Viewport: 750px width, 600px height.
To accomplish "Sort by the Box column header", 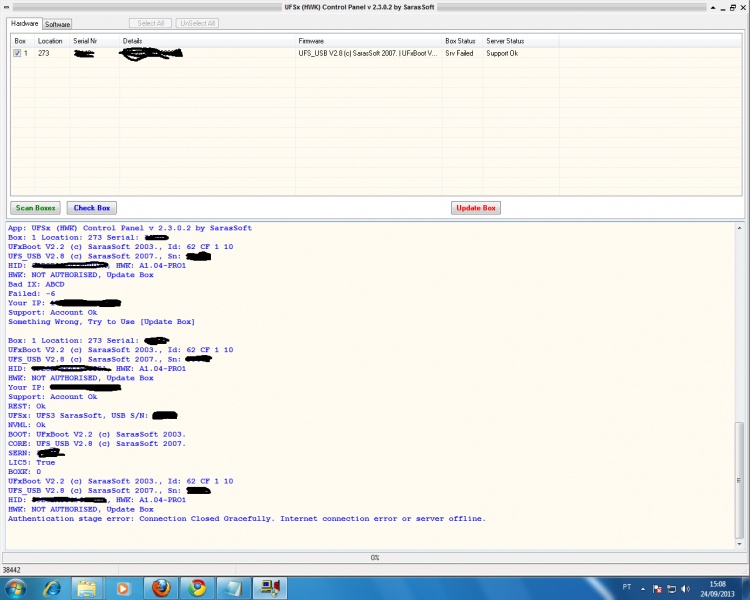I will tap(22, 41).
